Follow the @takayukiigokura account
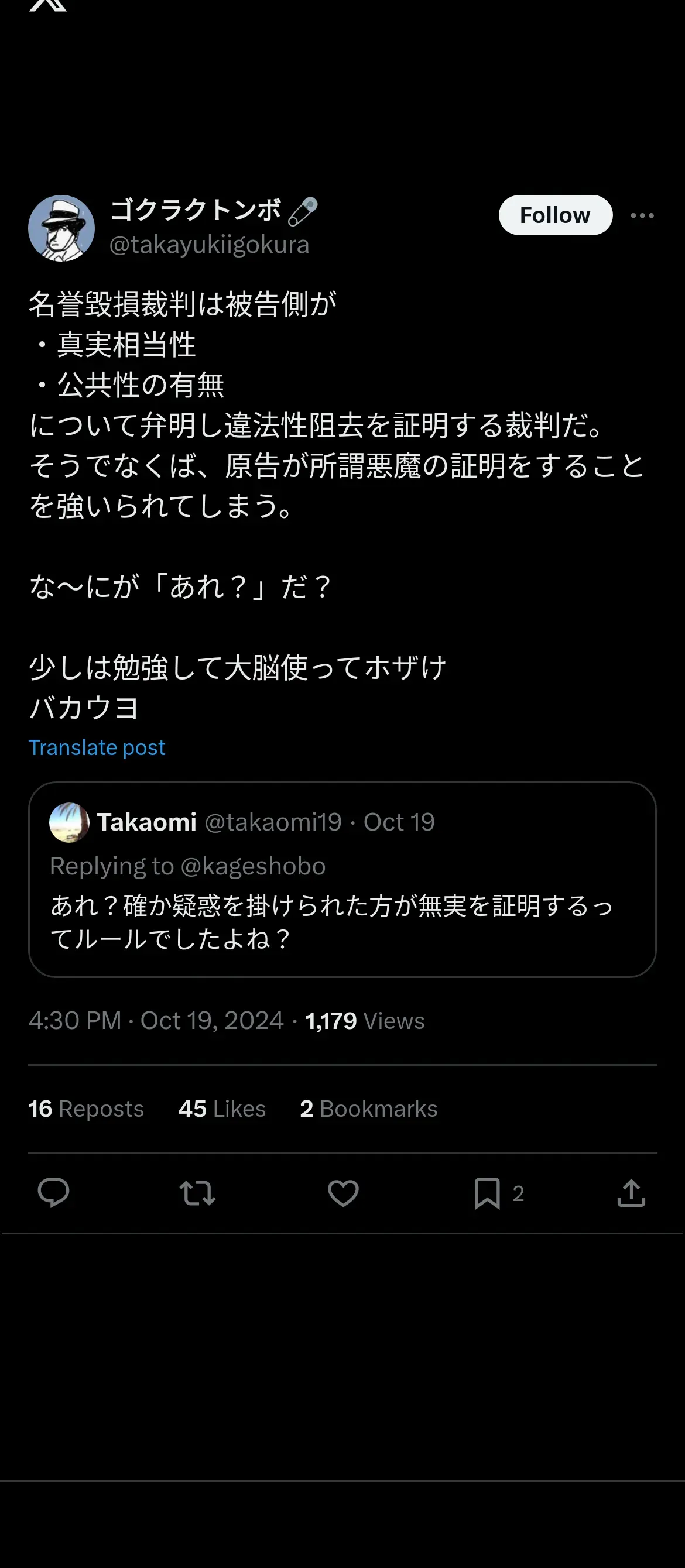Image resolution: width=685 pixels, height=1568 pixels. tap(554, 215)
